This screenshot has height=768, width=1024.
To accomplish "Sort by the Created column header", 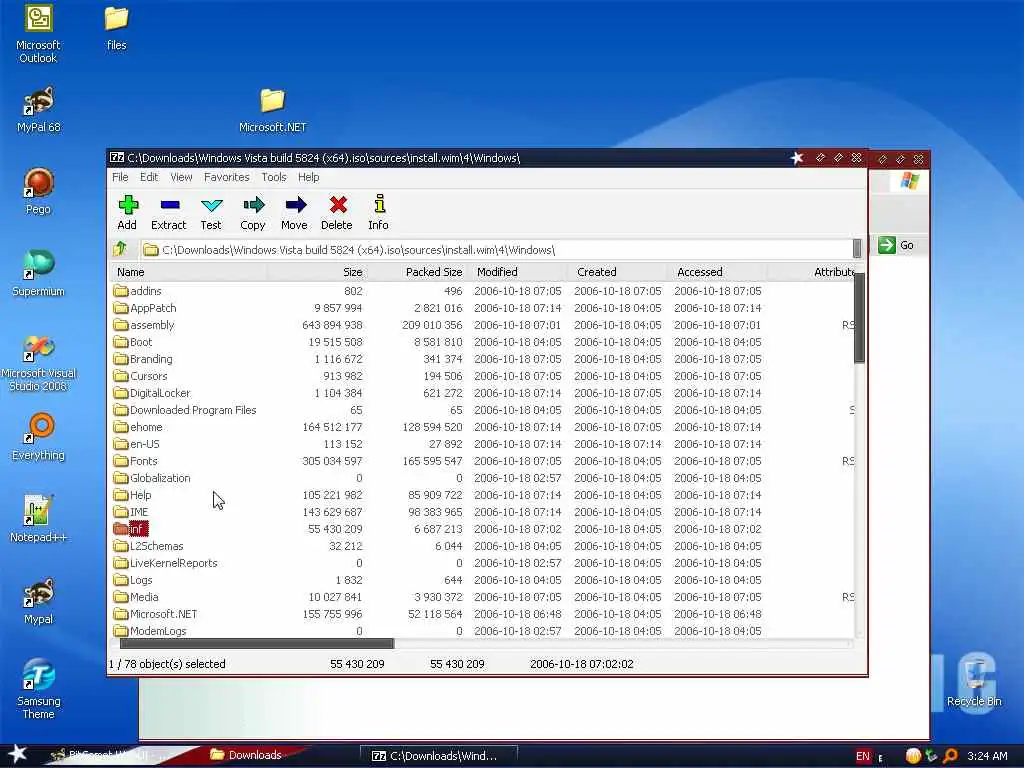I will [x=616, y=272].
